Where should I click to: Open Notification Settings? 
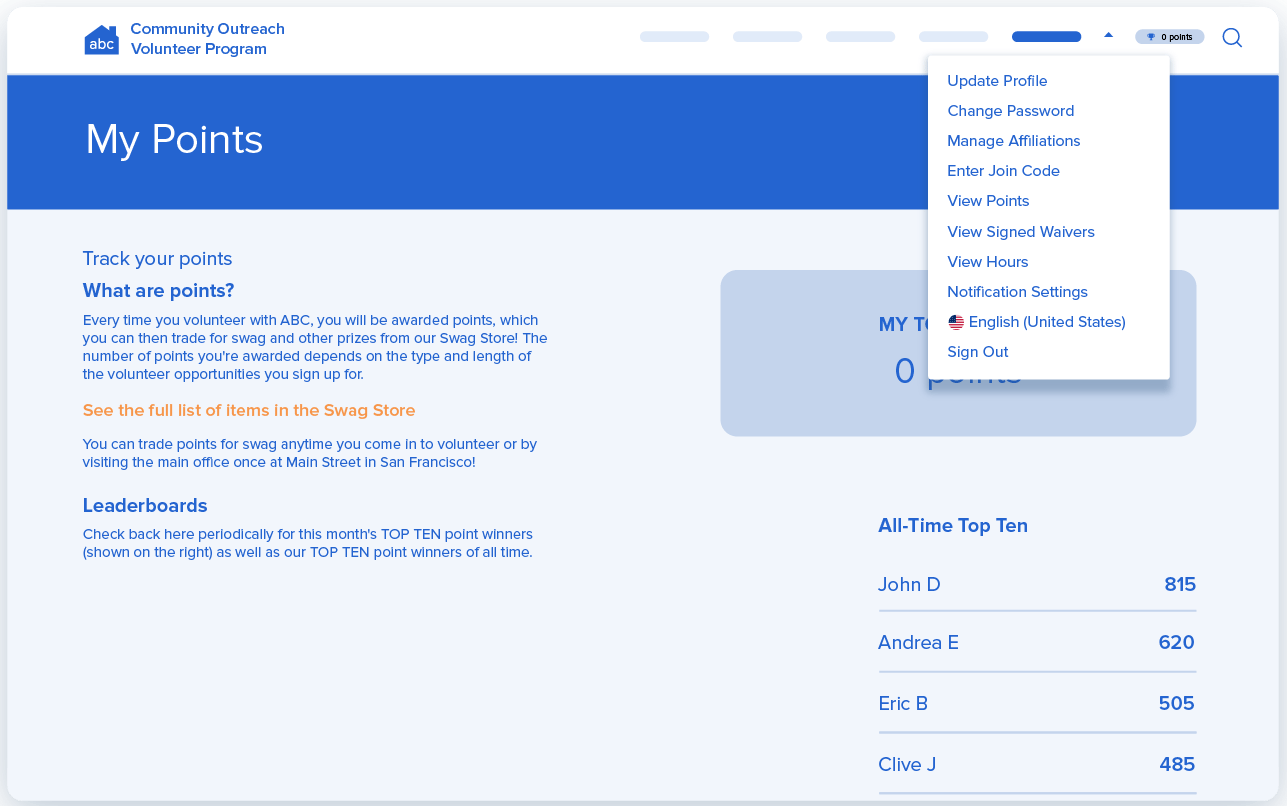1017,292
